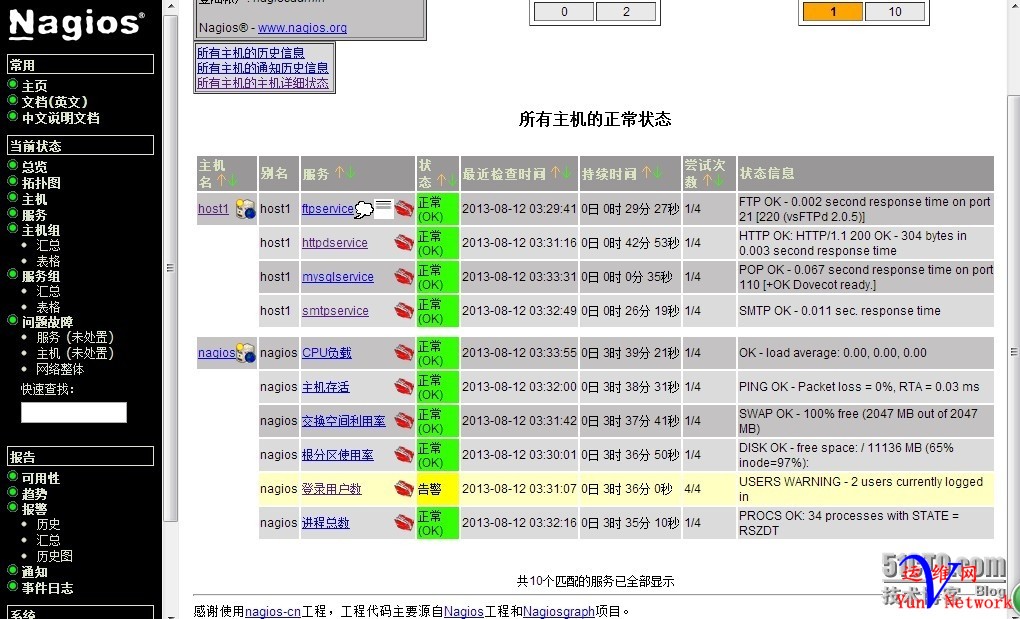Open 所有主机的主机详细状态 link
1020x619 pixels.
263,83
